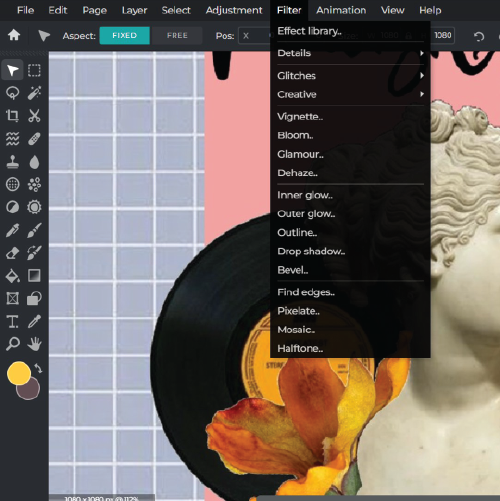Select the Crop tool
Viewport: 500px width, 501px height.
coord(13,116)
